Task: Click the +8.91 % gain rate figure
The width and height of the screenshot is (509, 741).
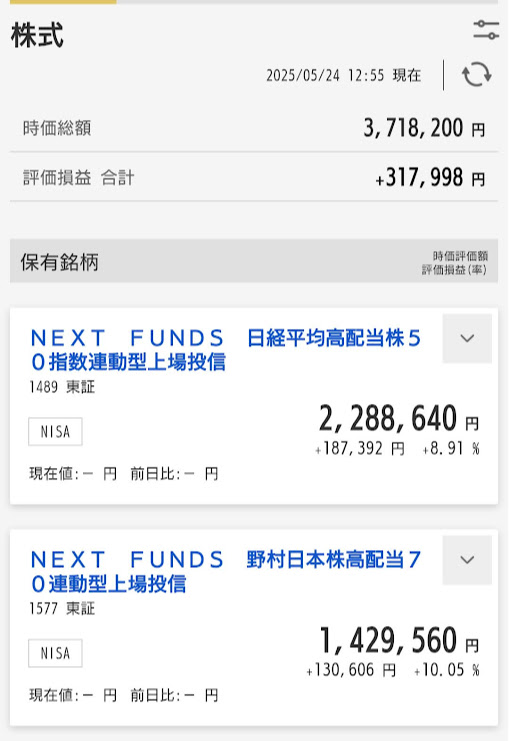Action: click(451, 448)
